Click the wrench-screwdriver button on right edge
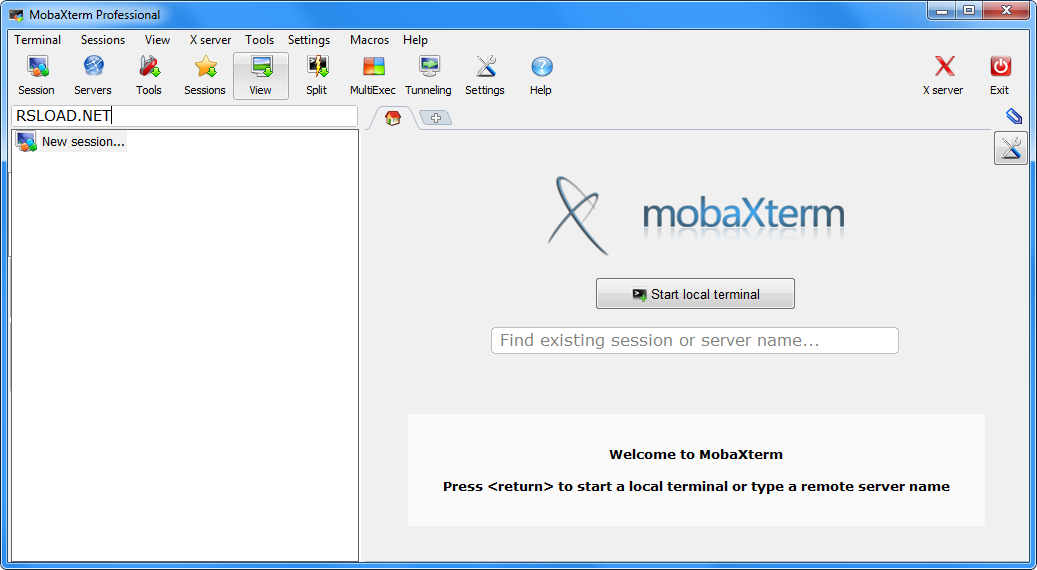 pyautogui.click(x=1011, y=147)
